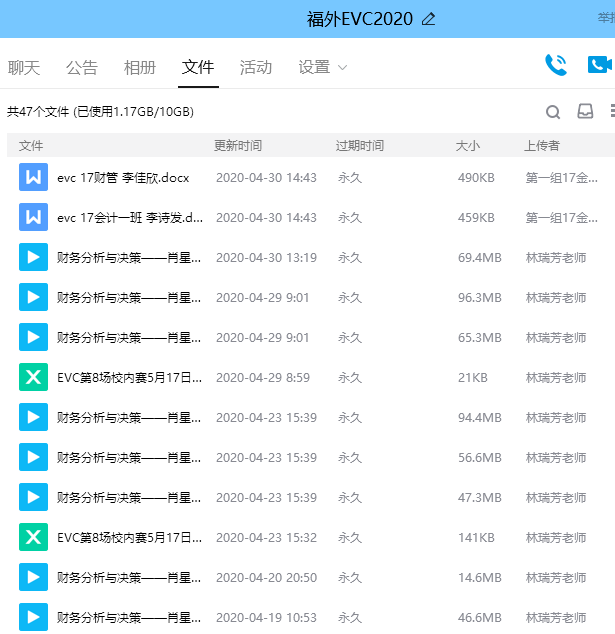
Task: Click the 共47个文件 storage usage text
Action: 100,112
